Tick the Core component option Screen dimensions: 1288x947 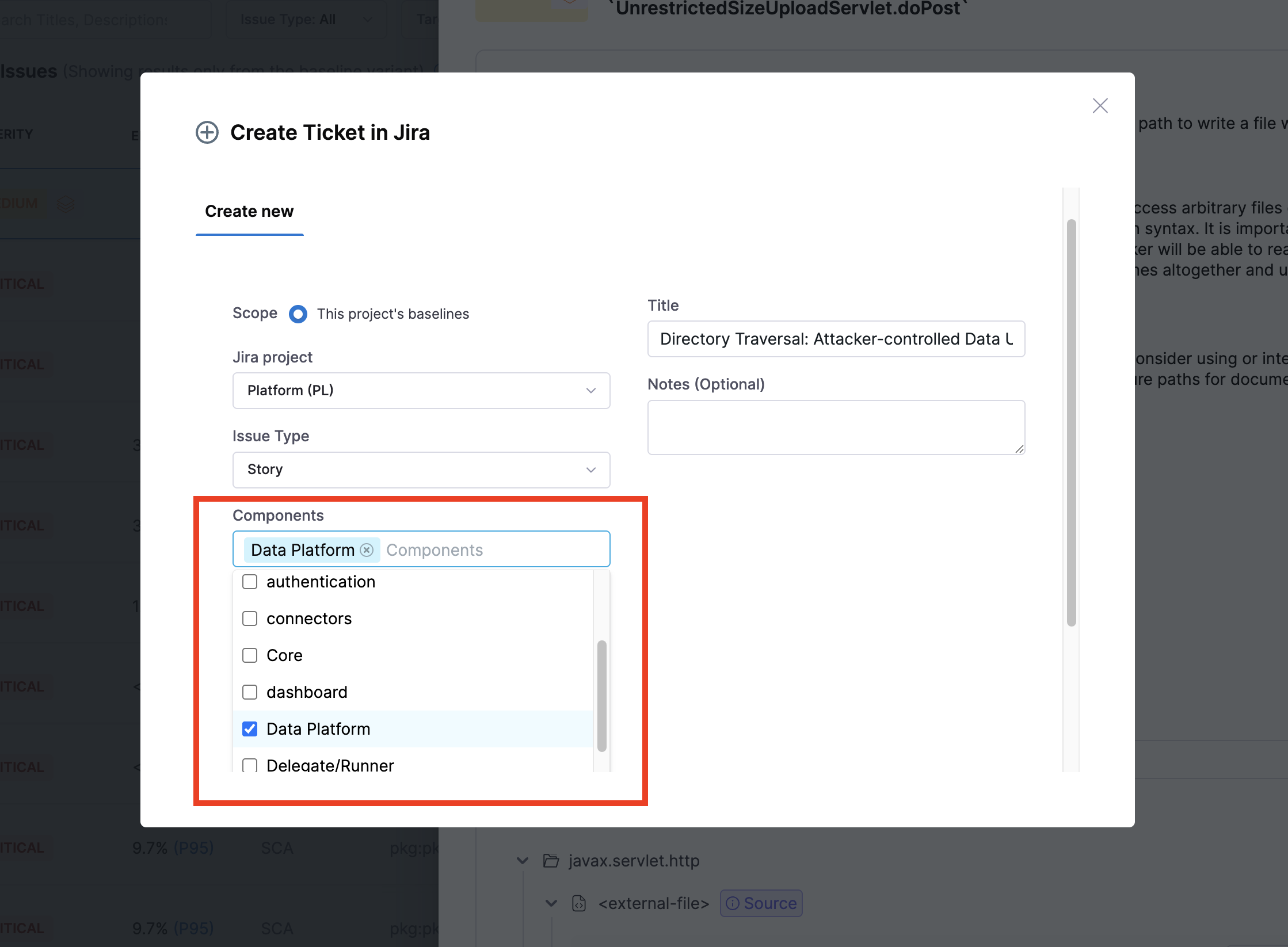point(250,655)
